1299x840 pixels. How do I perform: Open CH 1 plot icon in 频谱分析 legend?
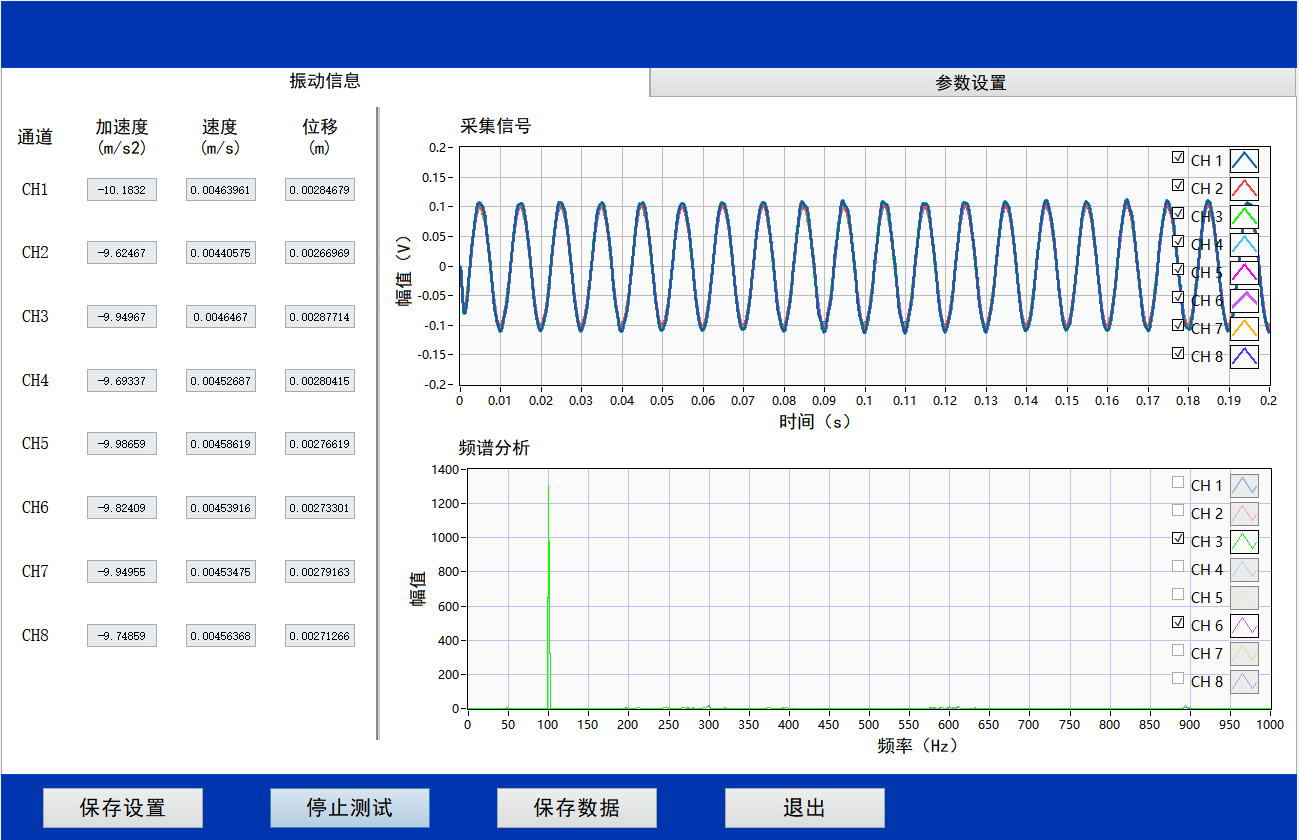1244,485
